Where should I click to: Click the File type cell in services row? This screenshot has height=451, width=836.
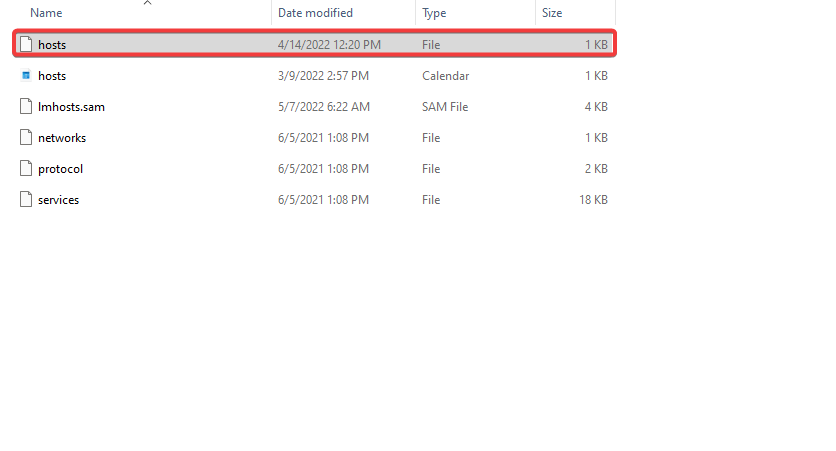point(431,199)
